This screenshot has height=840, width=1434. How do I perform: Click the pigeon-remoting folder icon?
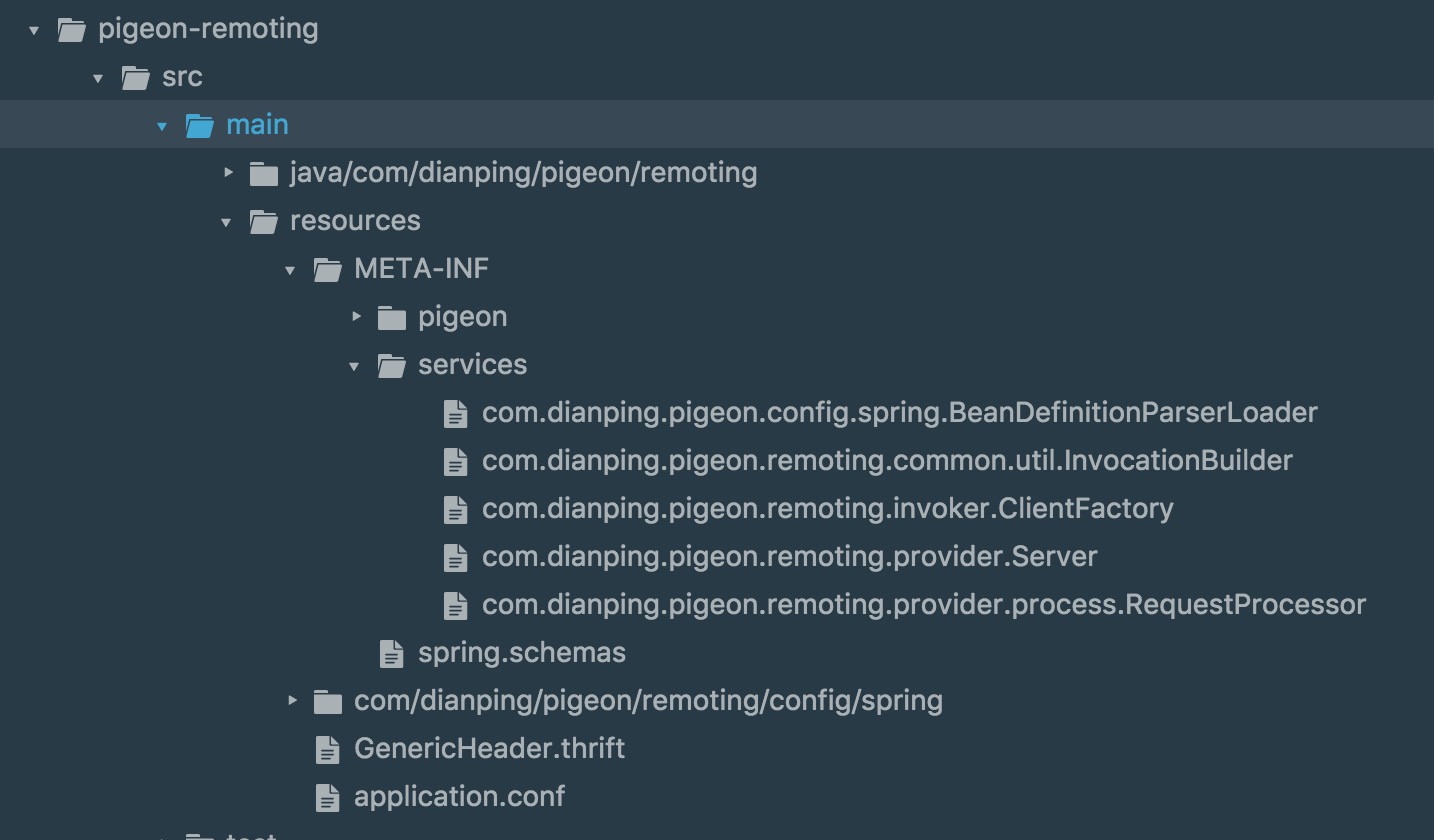click(x=72, y=29)
